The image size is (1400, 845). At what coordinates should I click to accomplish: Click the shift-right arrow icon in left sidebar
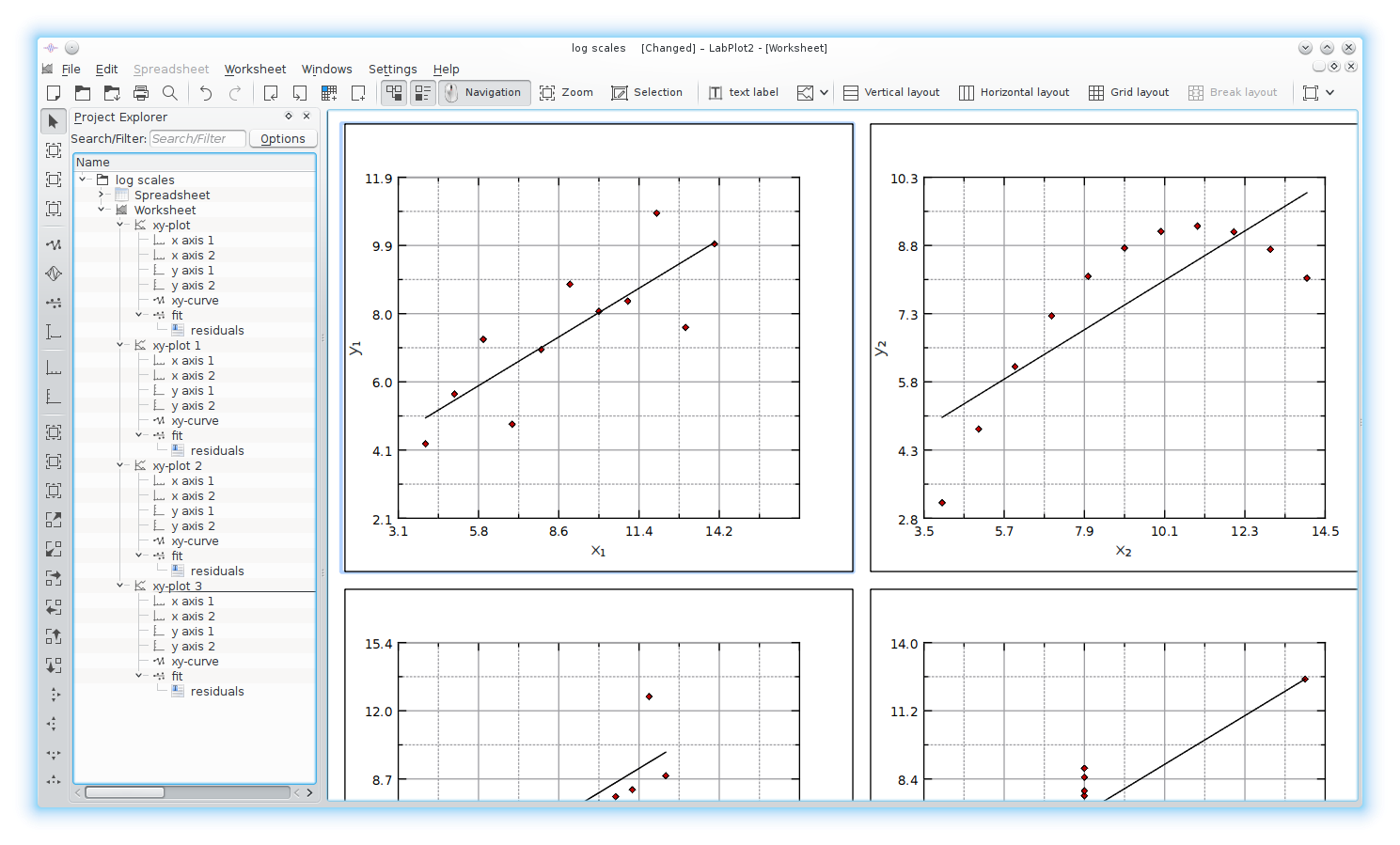54,578
